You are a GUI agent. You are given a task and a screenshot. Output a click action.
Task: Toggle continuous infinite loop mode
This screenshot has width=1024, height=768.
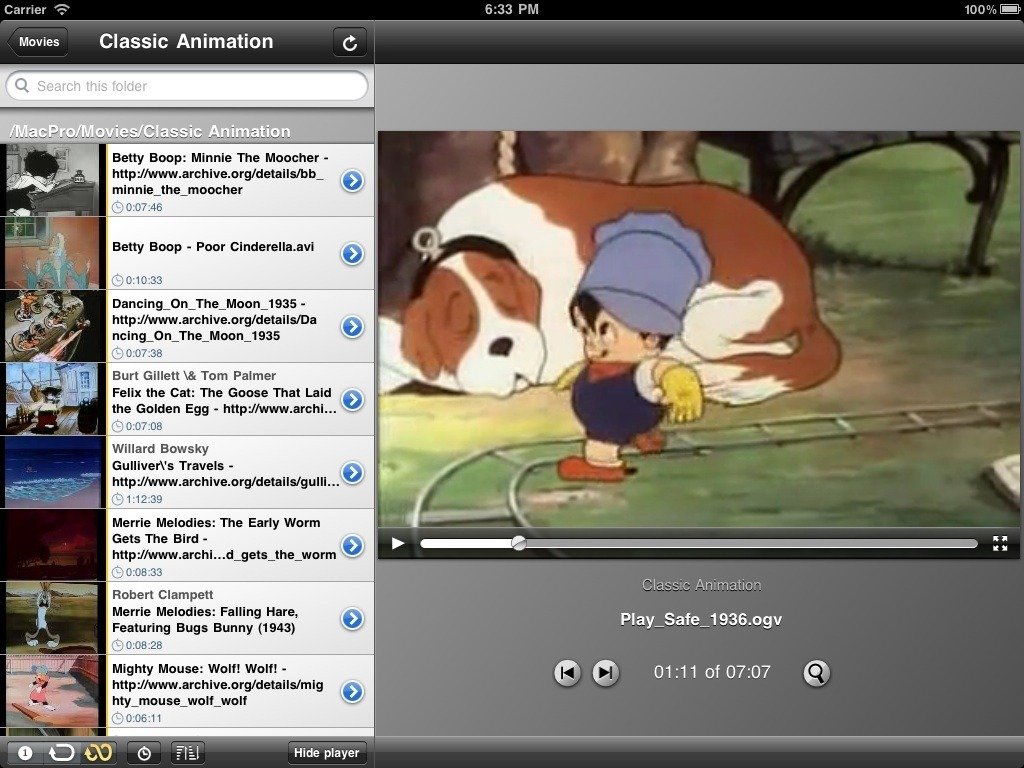point(98,753)
